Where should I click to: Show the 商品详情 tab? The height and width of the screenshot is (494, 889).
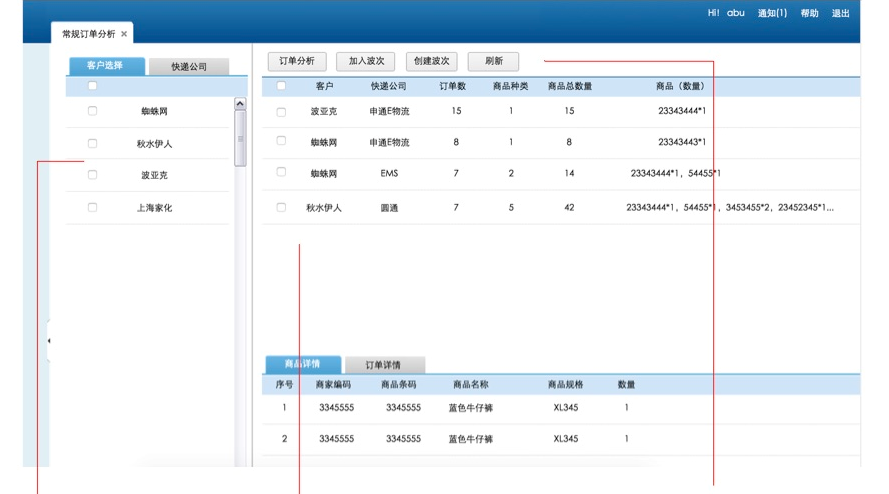(302, 364)
